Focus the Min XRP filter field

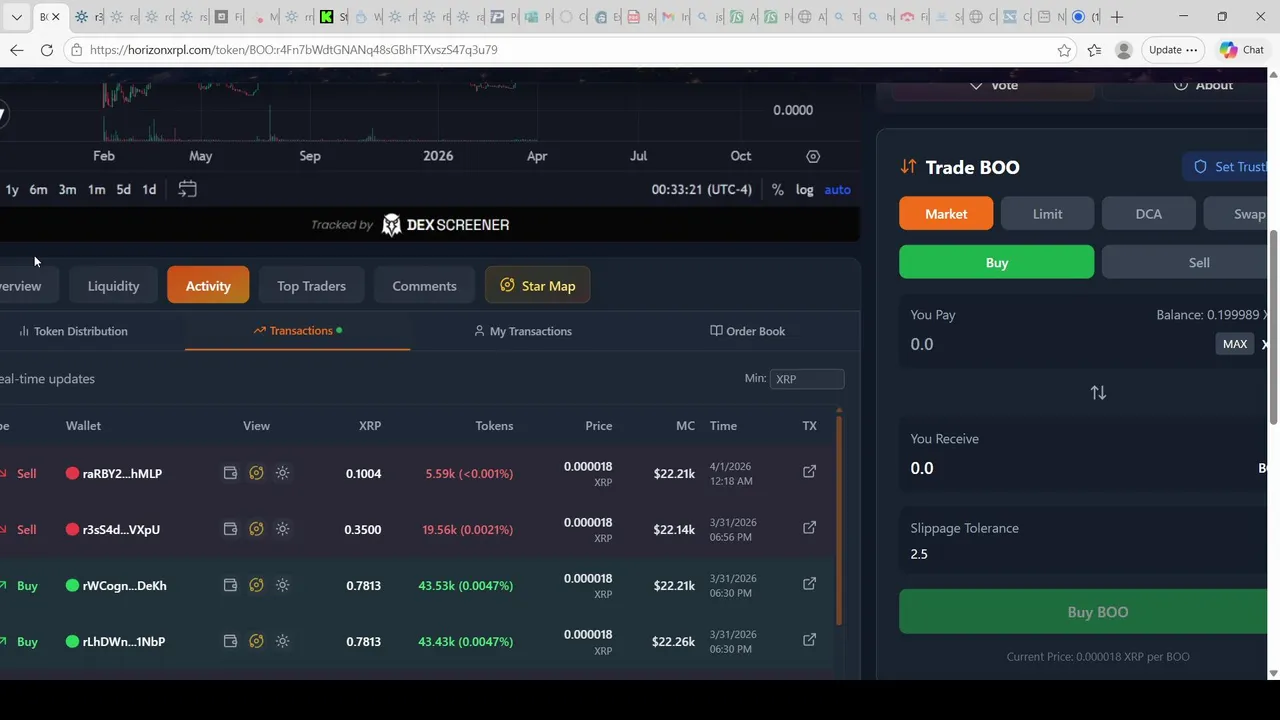[807, 379]
